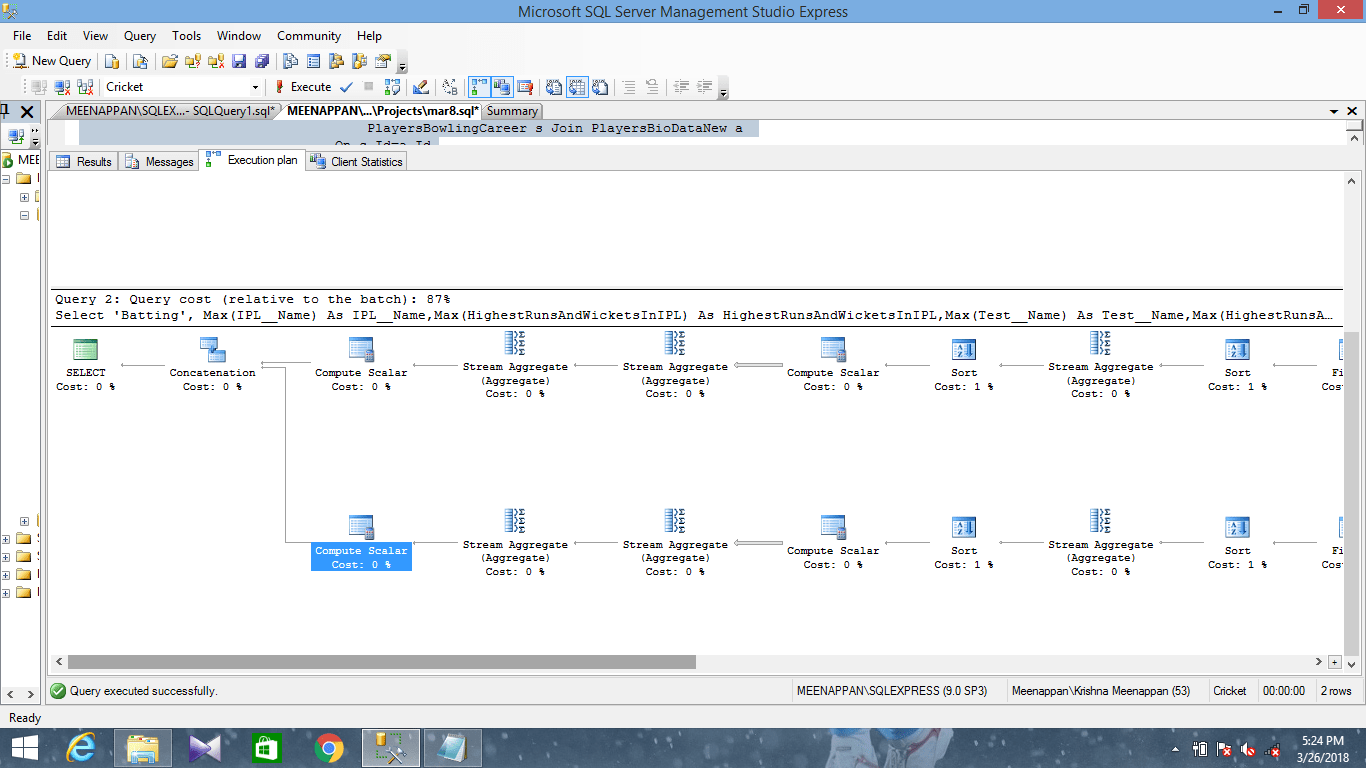Viewport: 1366px width, 768px height.
Task: Show the Object Explorer via toolbar icon
Action: (x=337, y=61)
